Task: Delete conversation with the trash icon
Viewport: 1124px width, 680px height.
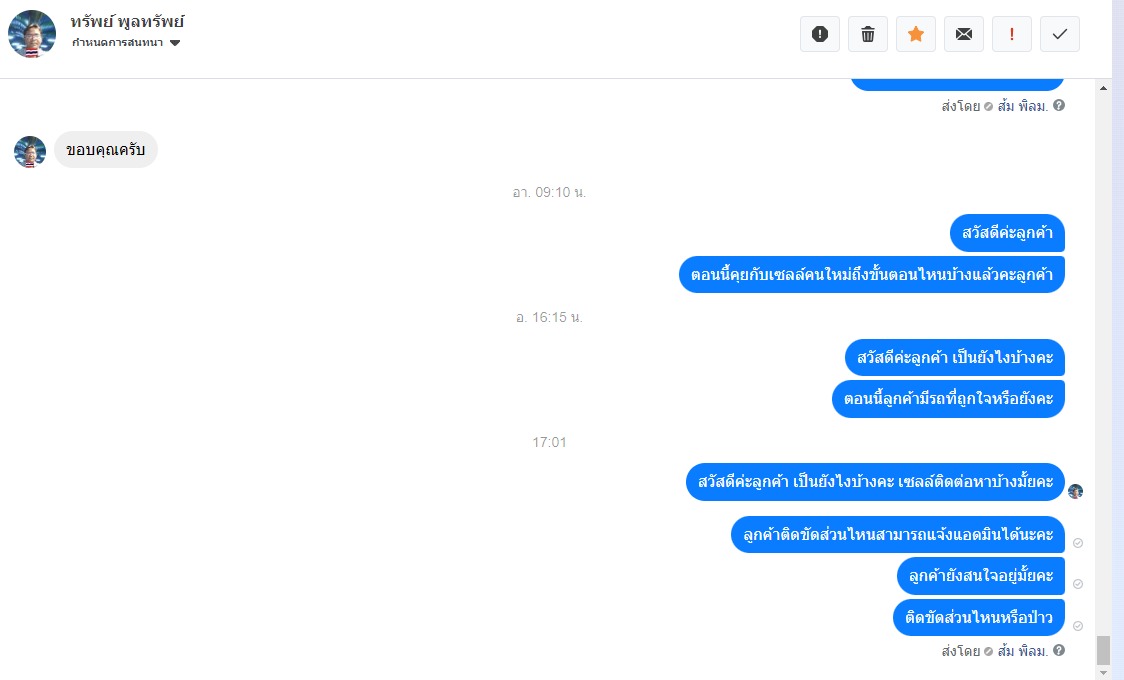Action: (x=867, y=34)
